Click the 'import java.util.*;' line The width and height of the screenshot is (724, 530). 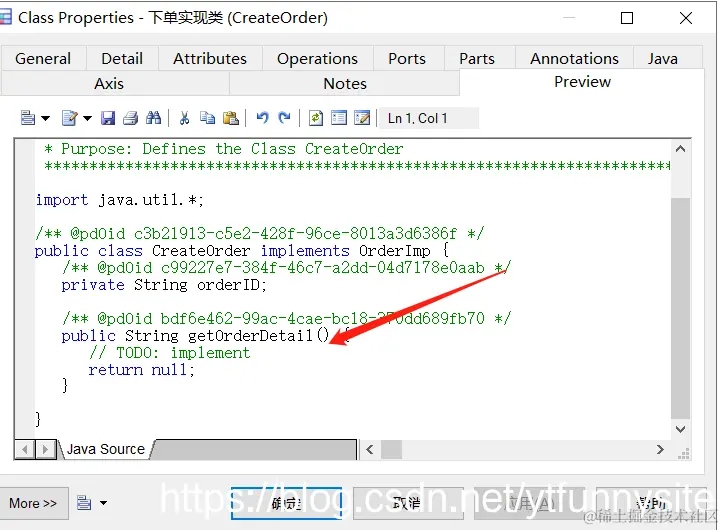(x=120, y=200)
